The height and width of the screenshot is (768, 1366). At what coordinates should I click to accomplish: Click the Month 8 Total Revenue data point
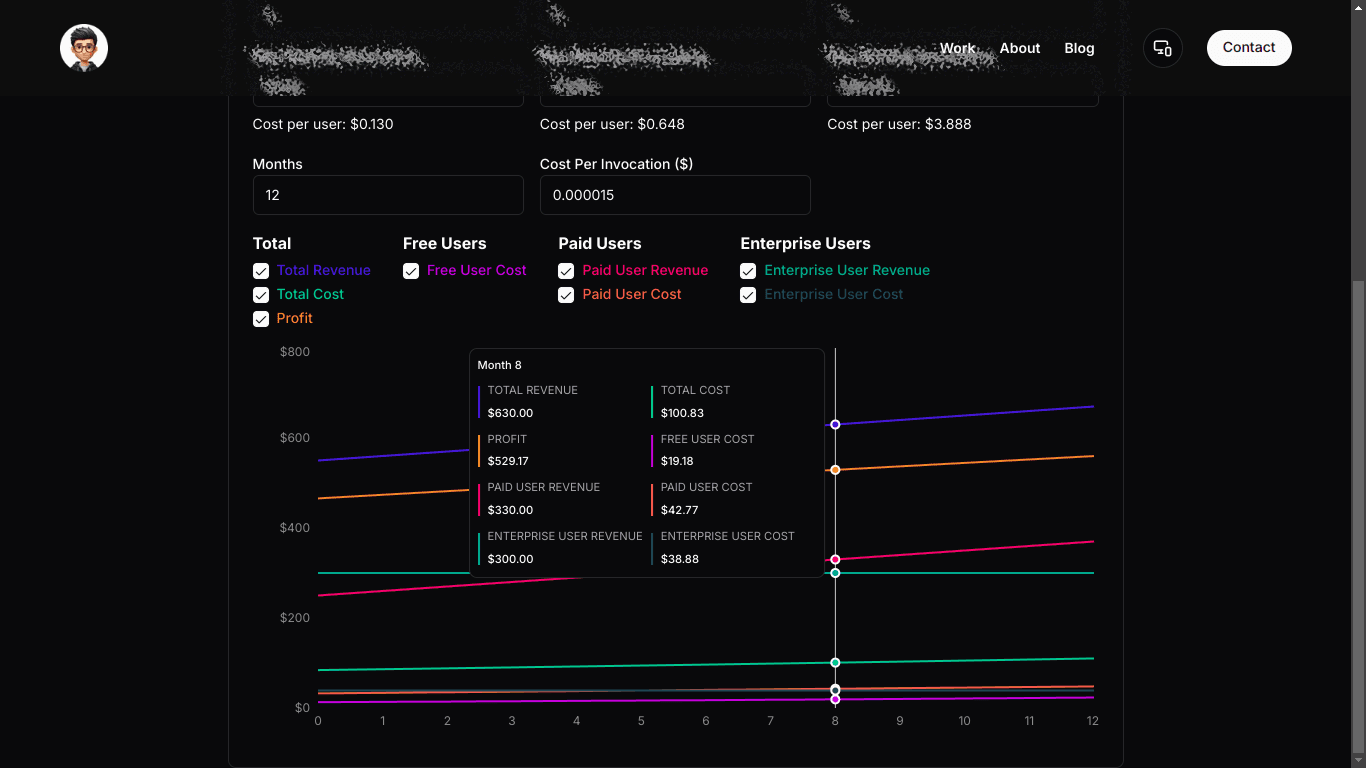835,424
